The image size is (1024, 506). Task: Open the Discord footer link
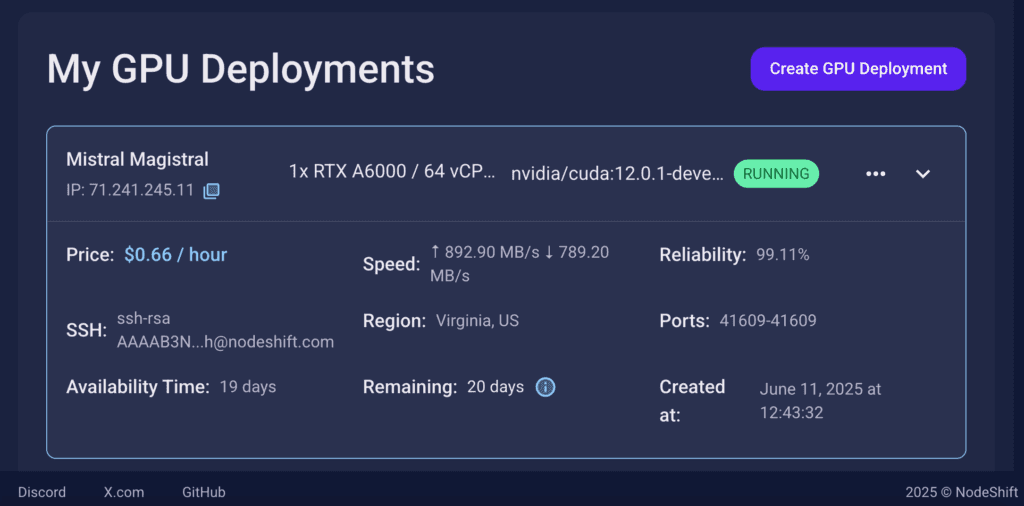click(x=42, y=492)
